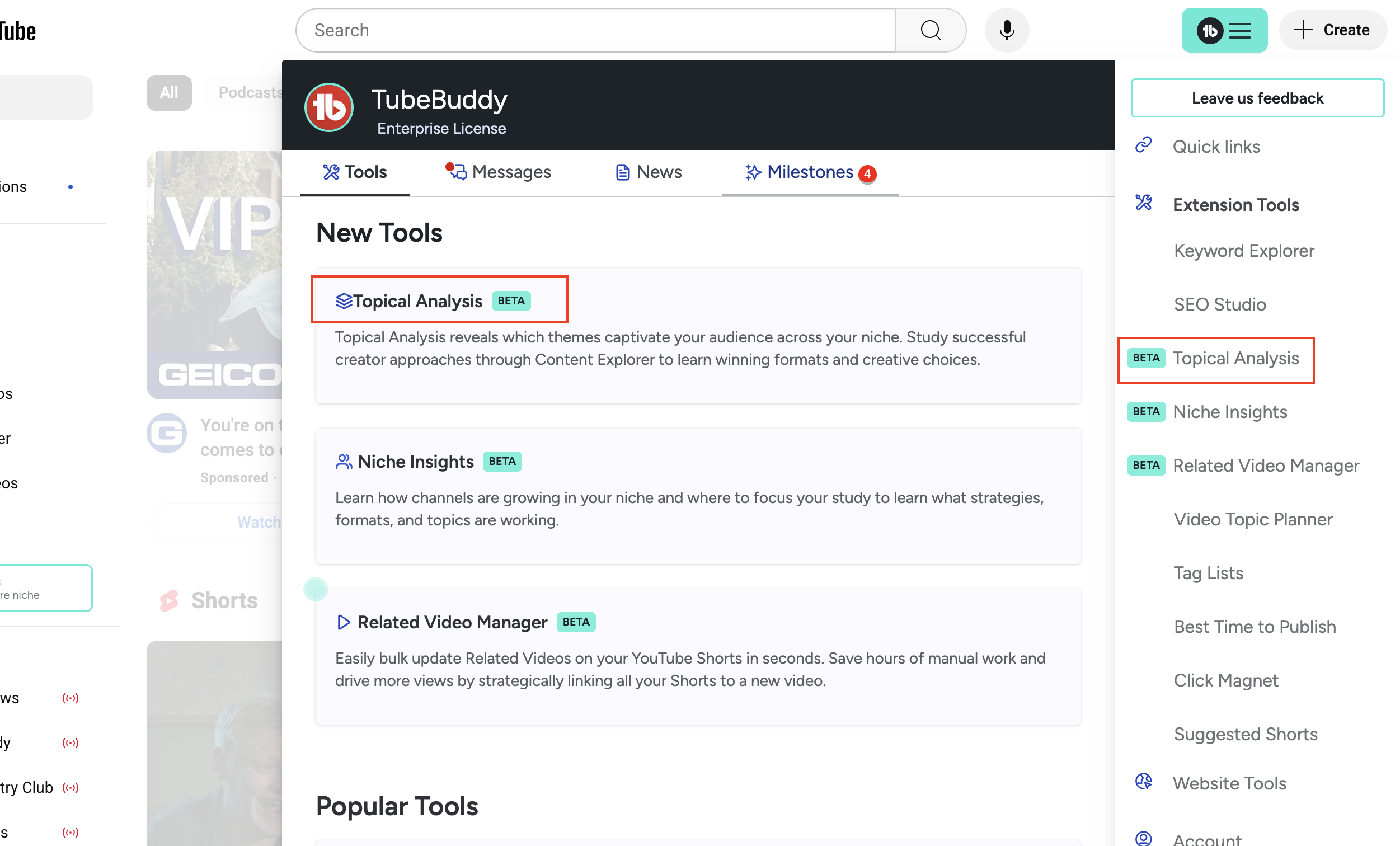Click the GEICO channel avatar
This screenshot has height=846, width=1400.
pyautogui.click(x=167, y=434)
